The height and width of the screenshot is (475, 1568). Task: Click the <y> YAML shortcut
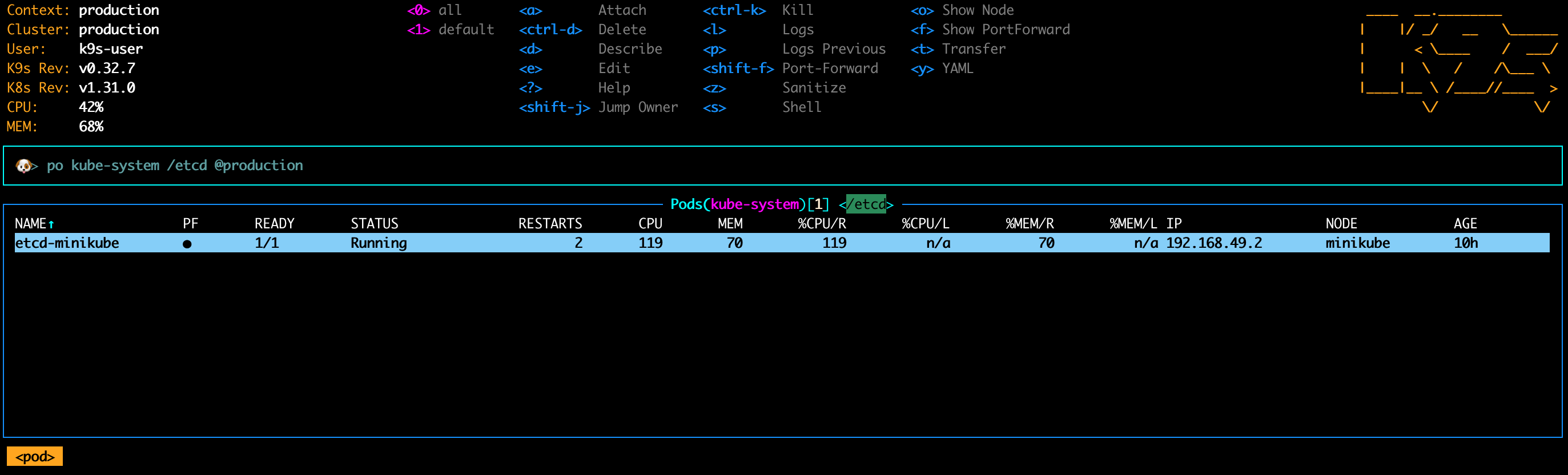coord(942,69)
